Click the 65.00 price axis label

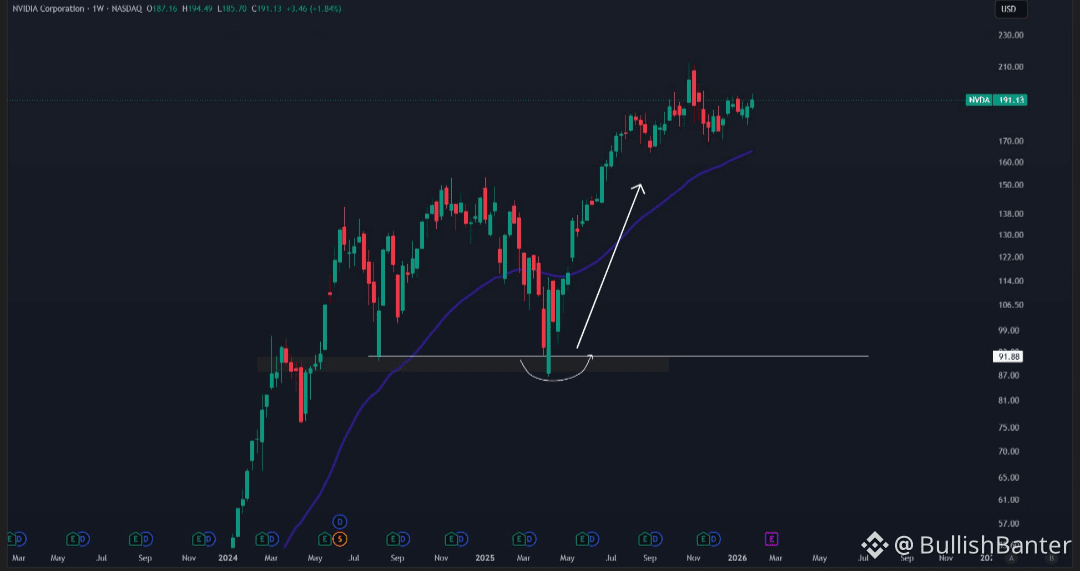coord(1010,477)
